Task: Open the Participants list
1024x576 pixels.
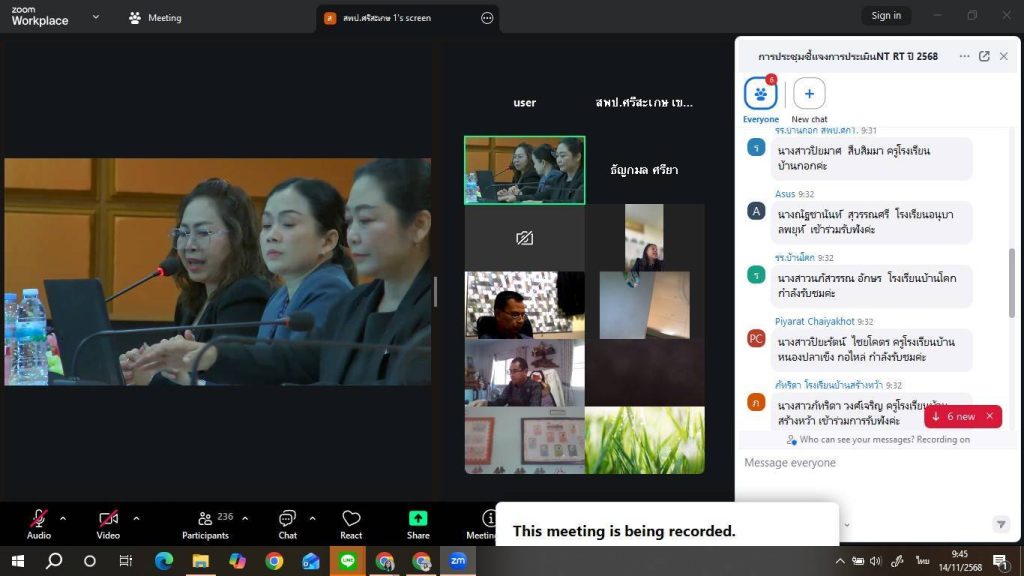Action: [x=207, y=523]
